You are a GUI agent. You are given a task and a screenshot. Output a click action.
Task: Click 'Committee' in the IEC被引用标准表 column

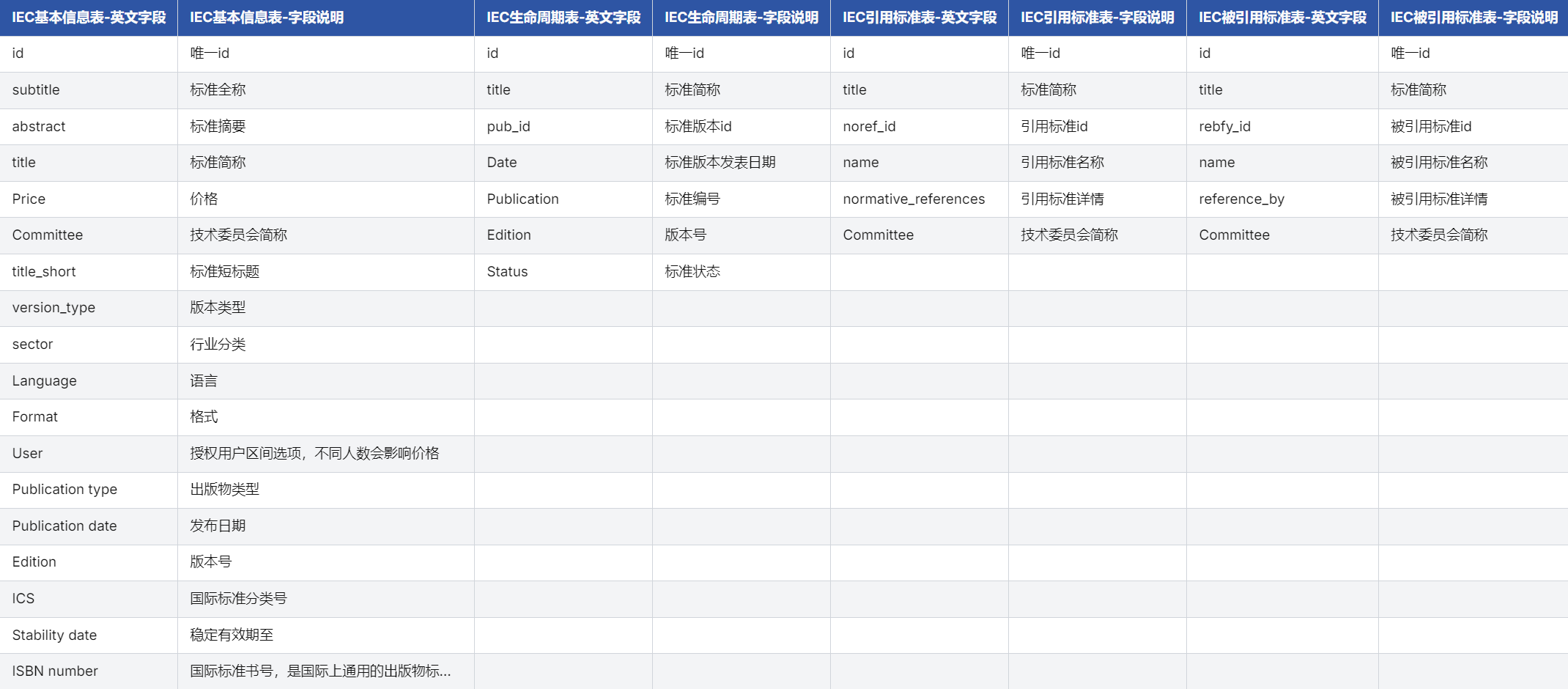click(x=1282, y=235)
